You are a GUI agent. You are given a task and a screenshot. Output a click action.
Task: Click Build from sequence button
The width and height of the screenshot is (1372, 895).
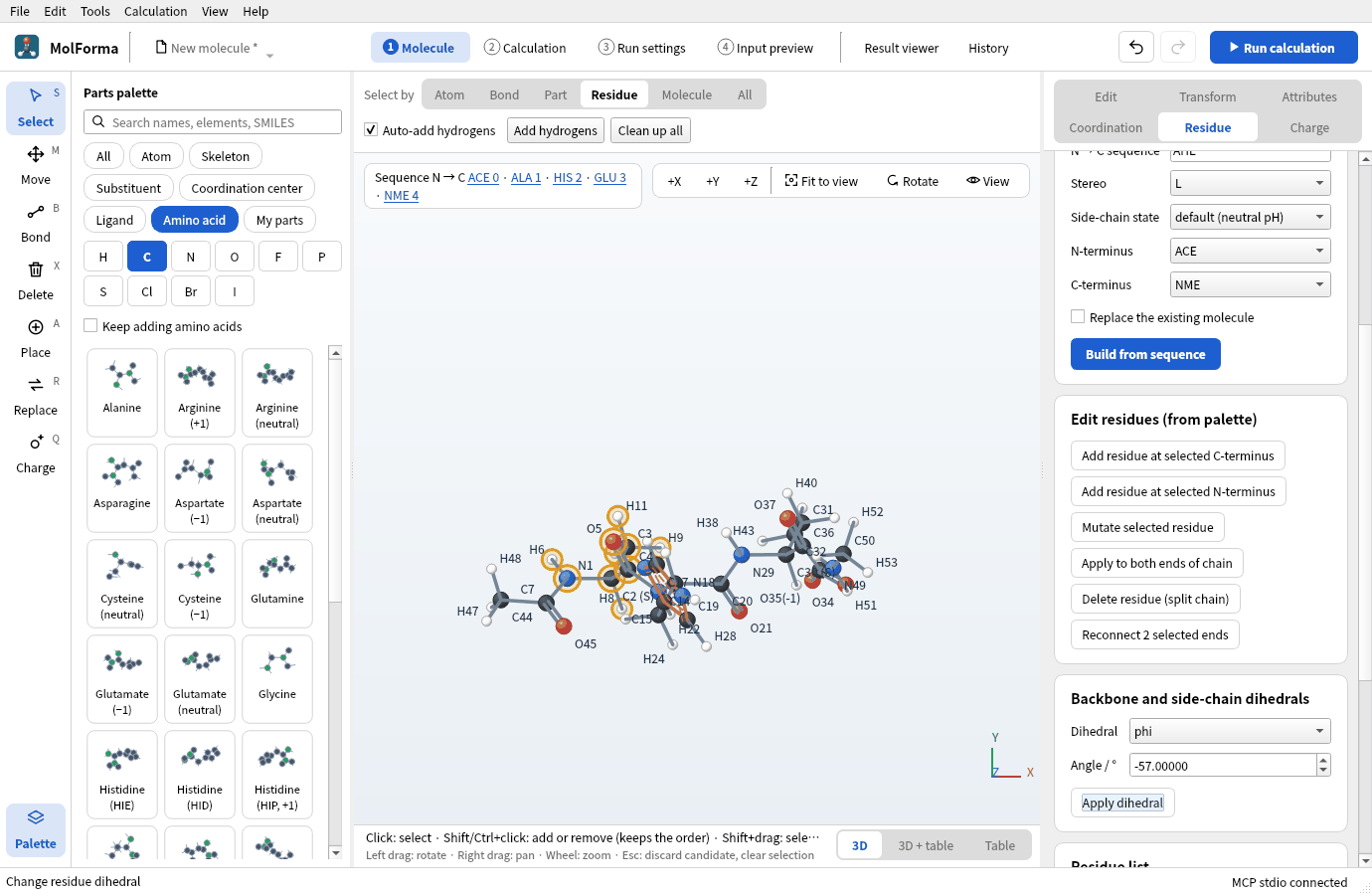coord(1145,354)
